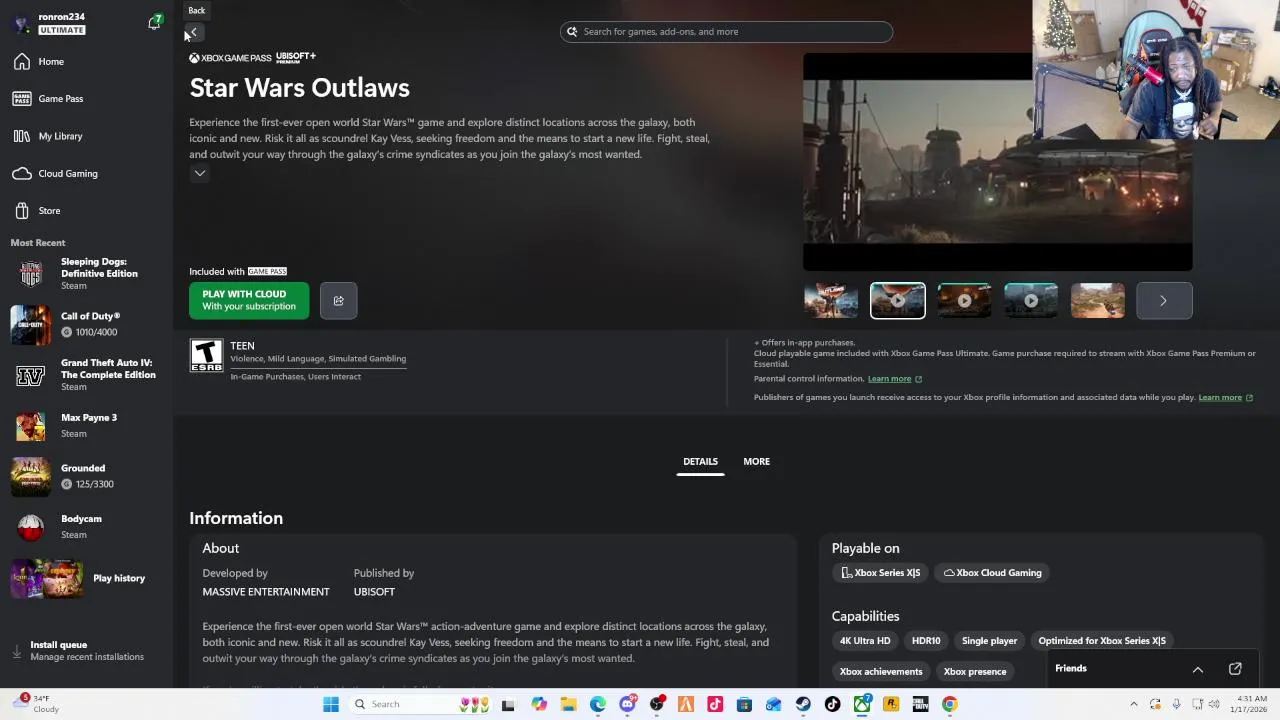
Task: Open Play history
Action: [86, 578]
